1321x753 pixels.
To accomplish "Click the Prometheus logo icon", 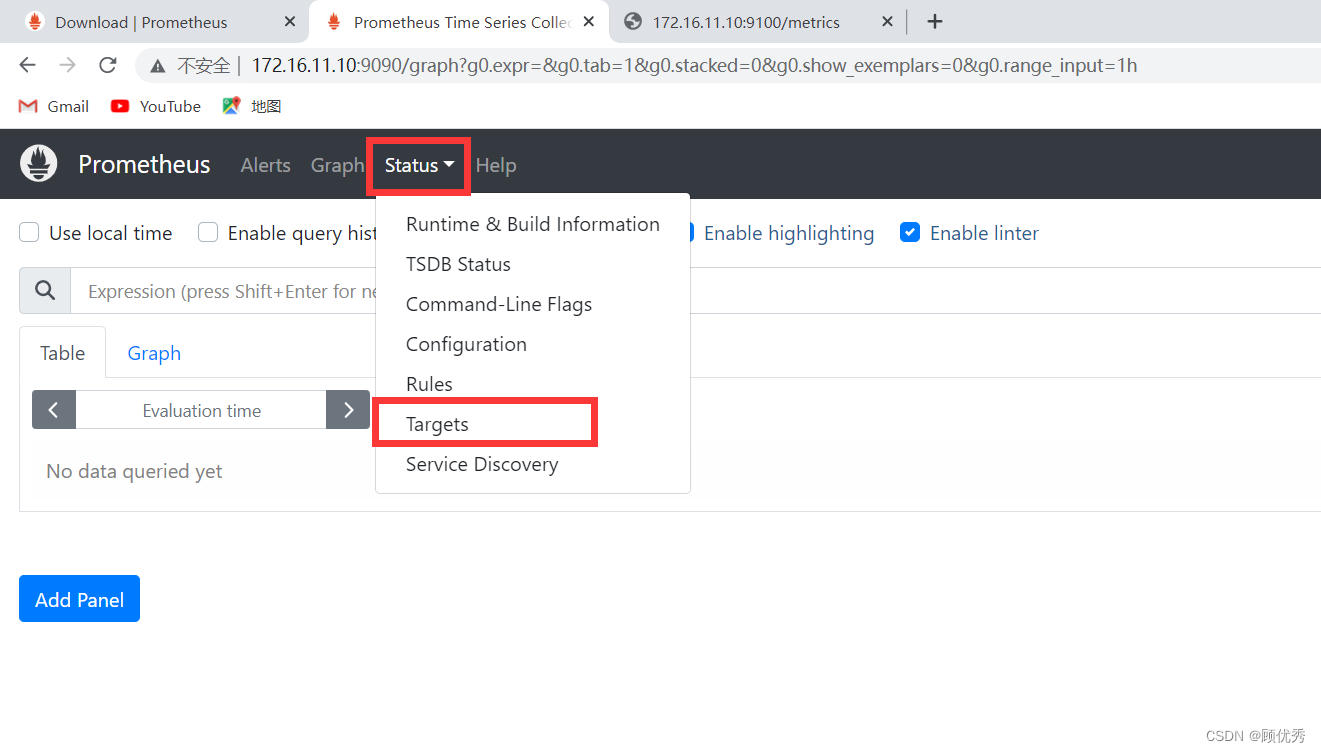I will tap(38, 163).
